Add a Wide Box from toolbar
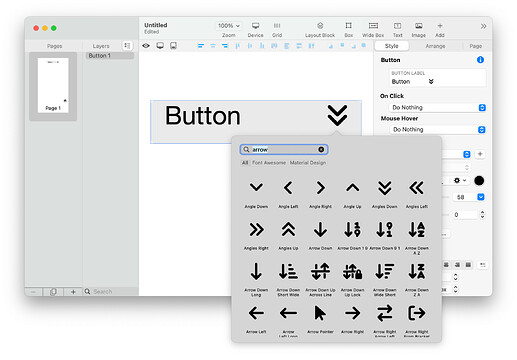517x360 pixels. pos(373,26)
